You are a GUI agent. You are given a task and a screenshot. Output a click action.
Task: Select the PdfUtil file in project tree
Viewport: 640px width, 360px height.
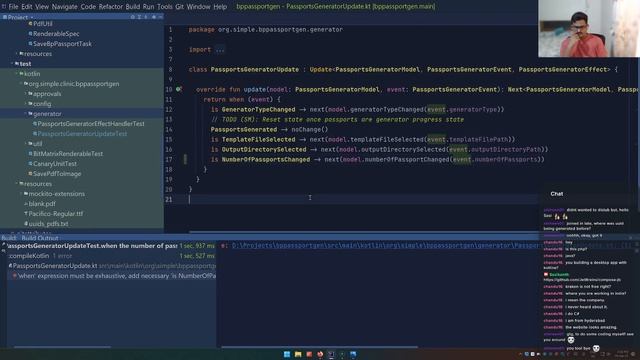(40, 24)
